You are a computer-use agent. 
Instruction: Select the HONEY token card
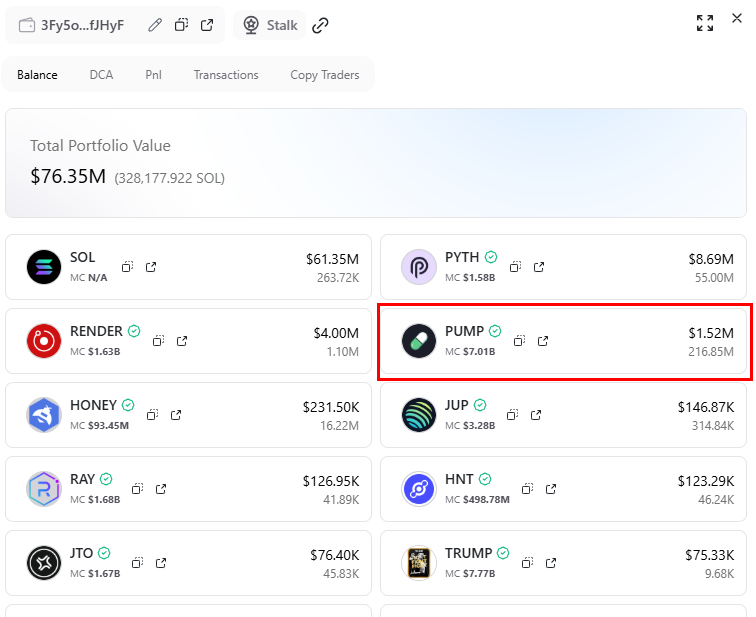[188, 414]
